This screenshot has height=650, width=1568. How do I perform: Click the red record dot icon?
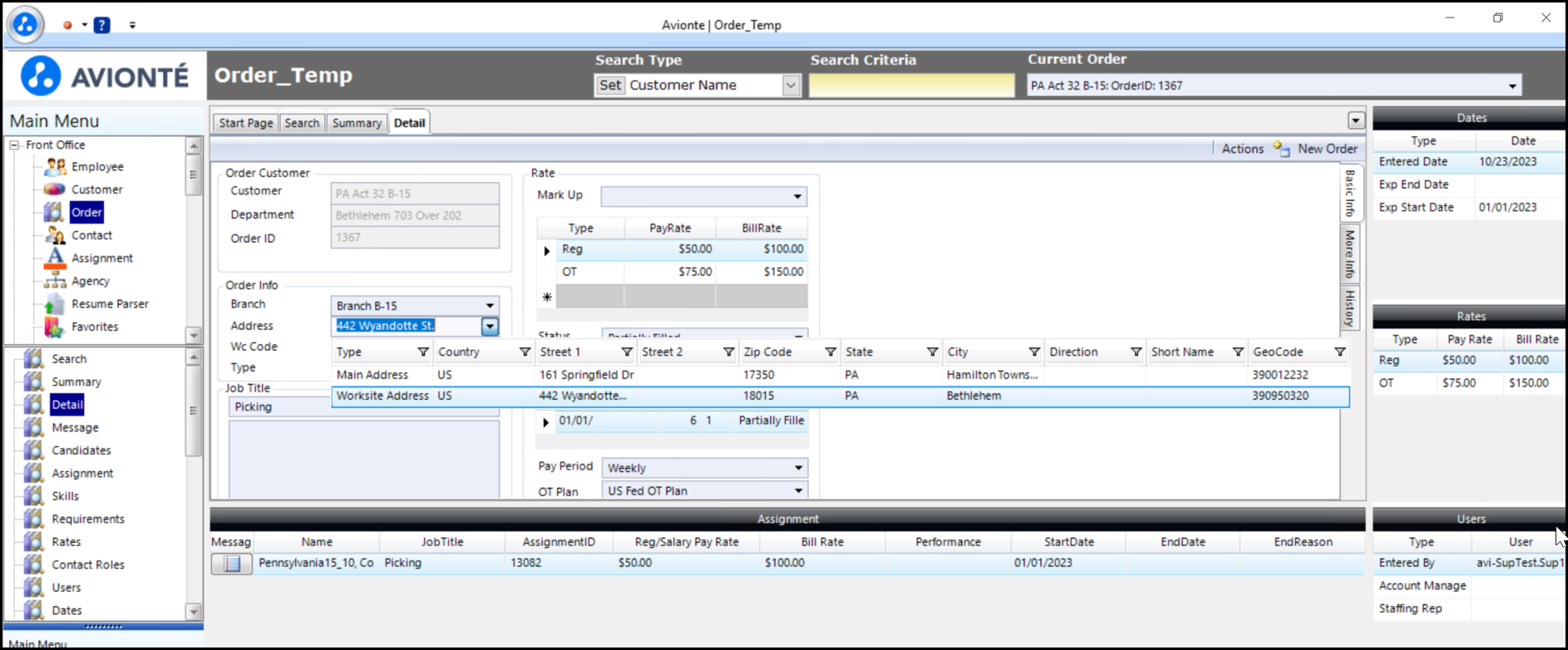pos(68,25)
